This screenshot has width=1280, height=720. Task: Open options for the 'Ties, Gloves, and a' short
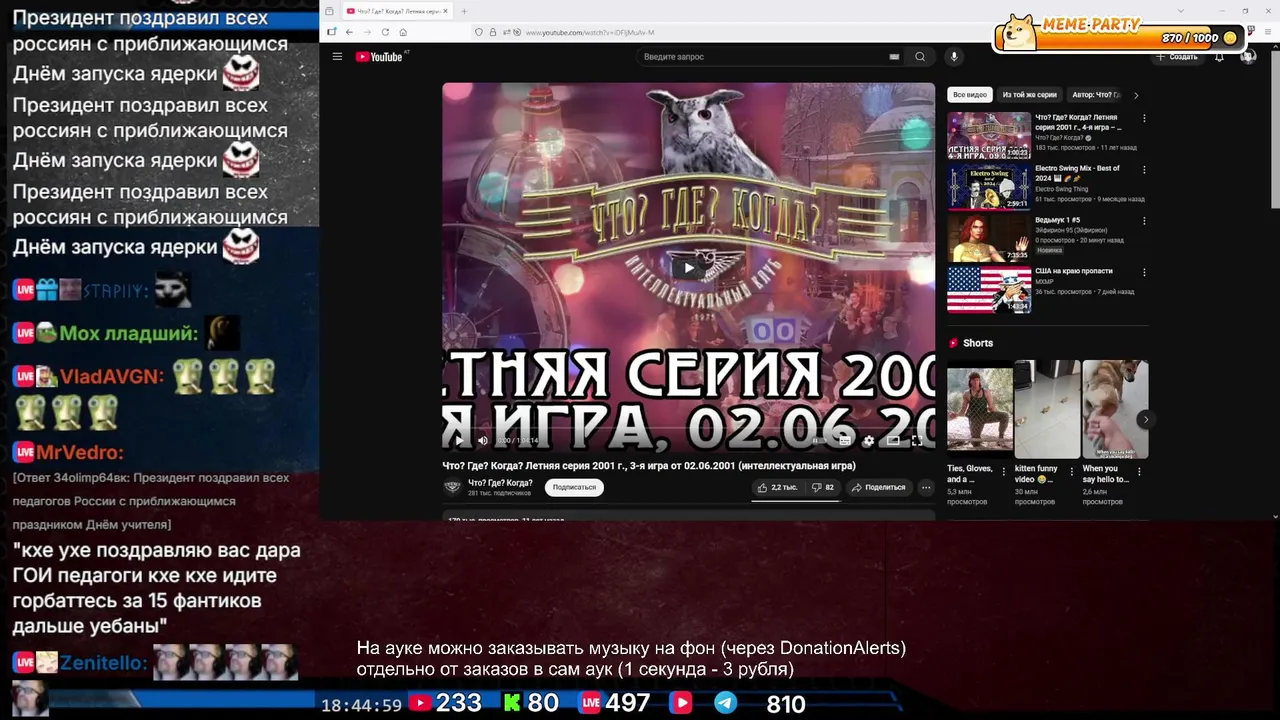point(1004,471)
